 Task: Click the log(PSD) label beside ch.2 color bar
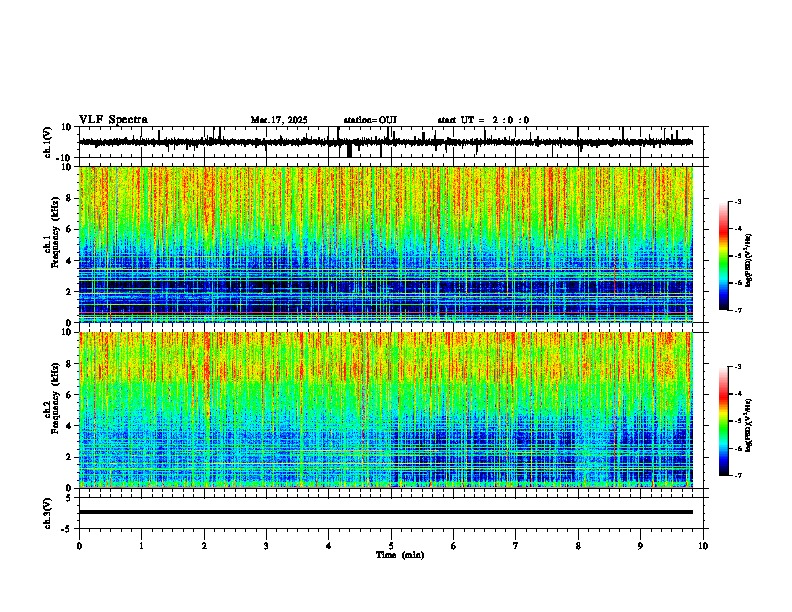point(748,426)
